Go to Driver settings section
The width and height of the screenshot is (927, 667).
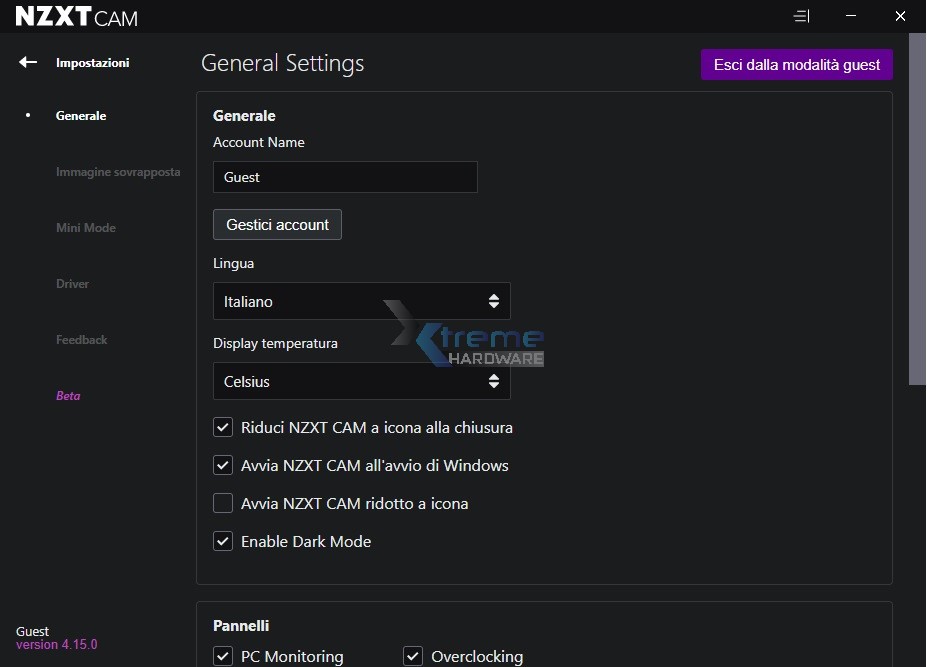pos(73,284)
